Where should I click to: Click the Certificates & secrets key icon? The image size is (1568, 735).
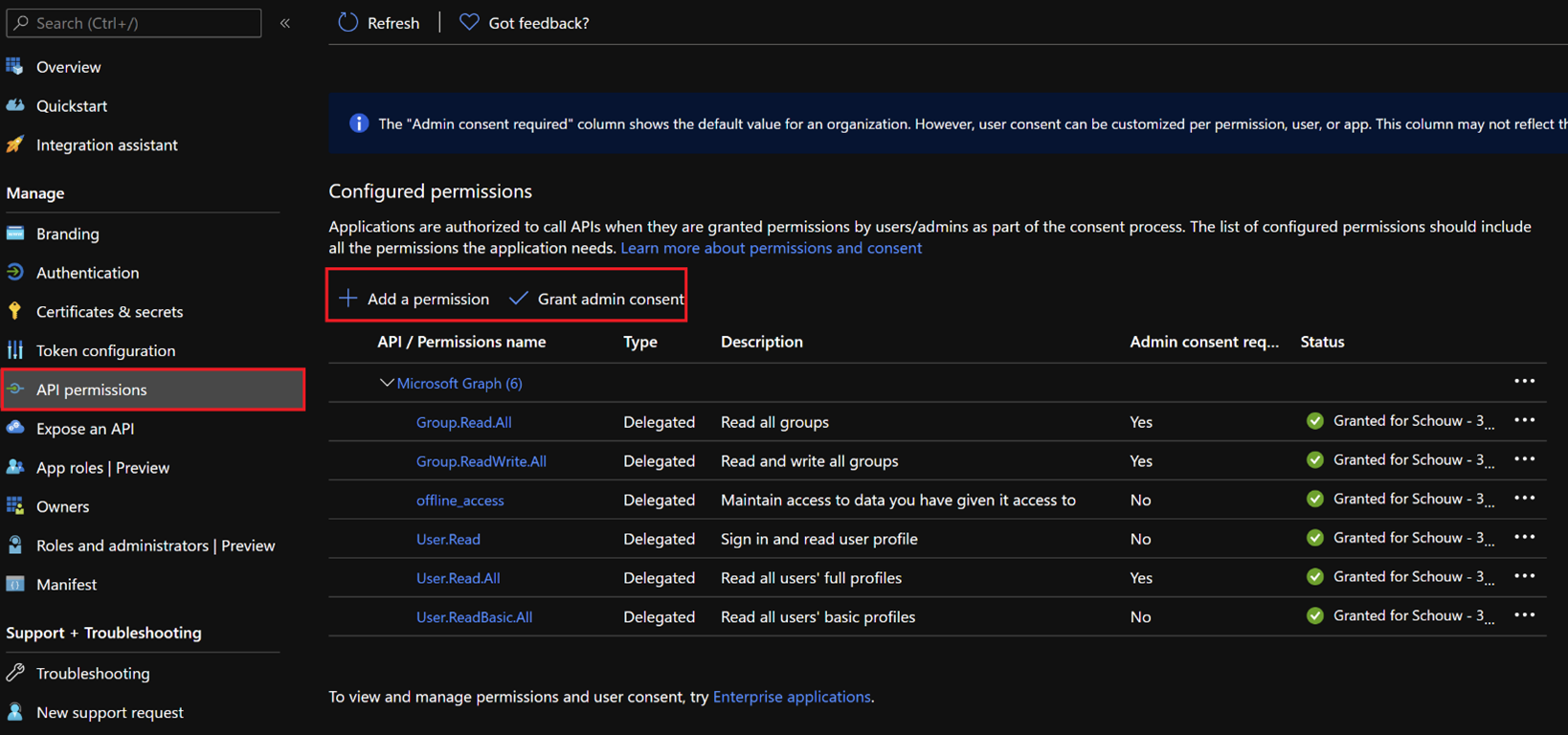click(x=15, y=311)
